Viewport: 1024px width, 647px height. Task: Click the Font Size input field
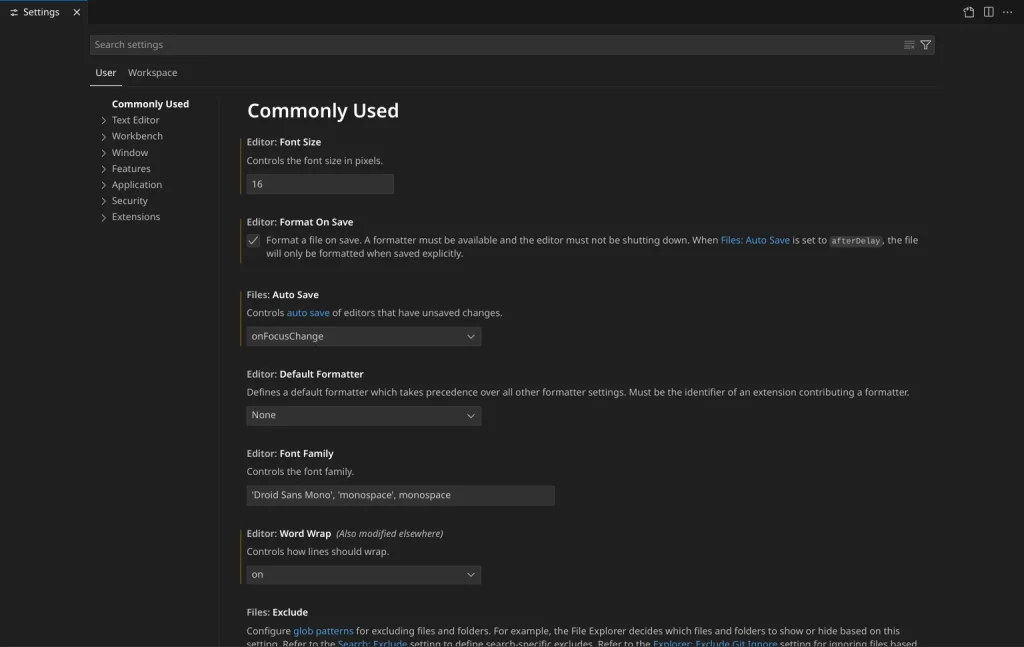click(320, 184)
